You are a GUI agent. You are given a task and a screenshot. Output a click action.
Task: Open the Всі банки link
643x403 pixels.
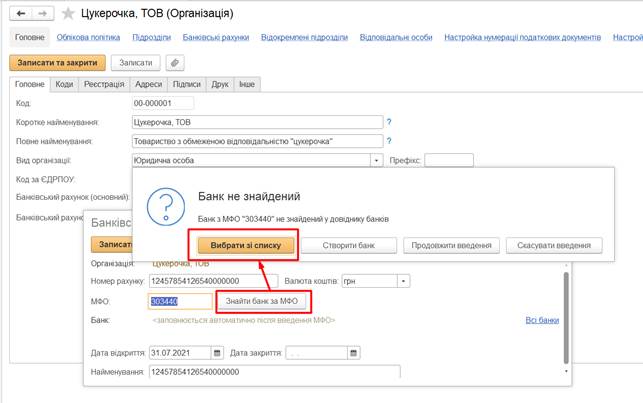pos(541,320)
